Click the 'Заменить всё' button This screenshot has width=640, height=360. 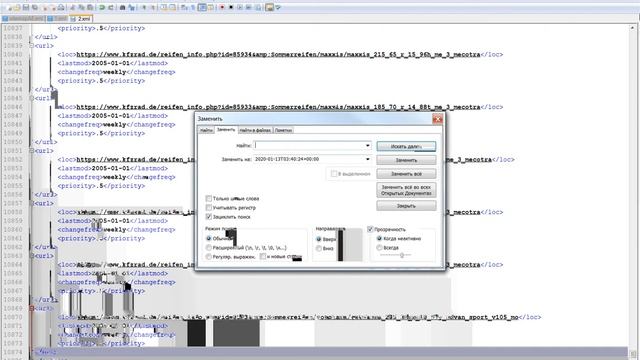406,174
